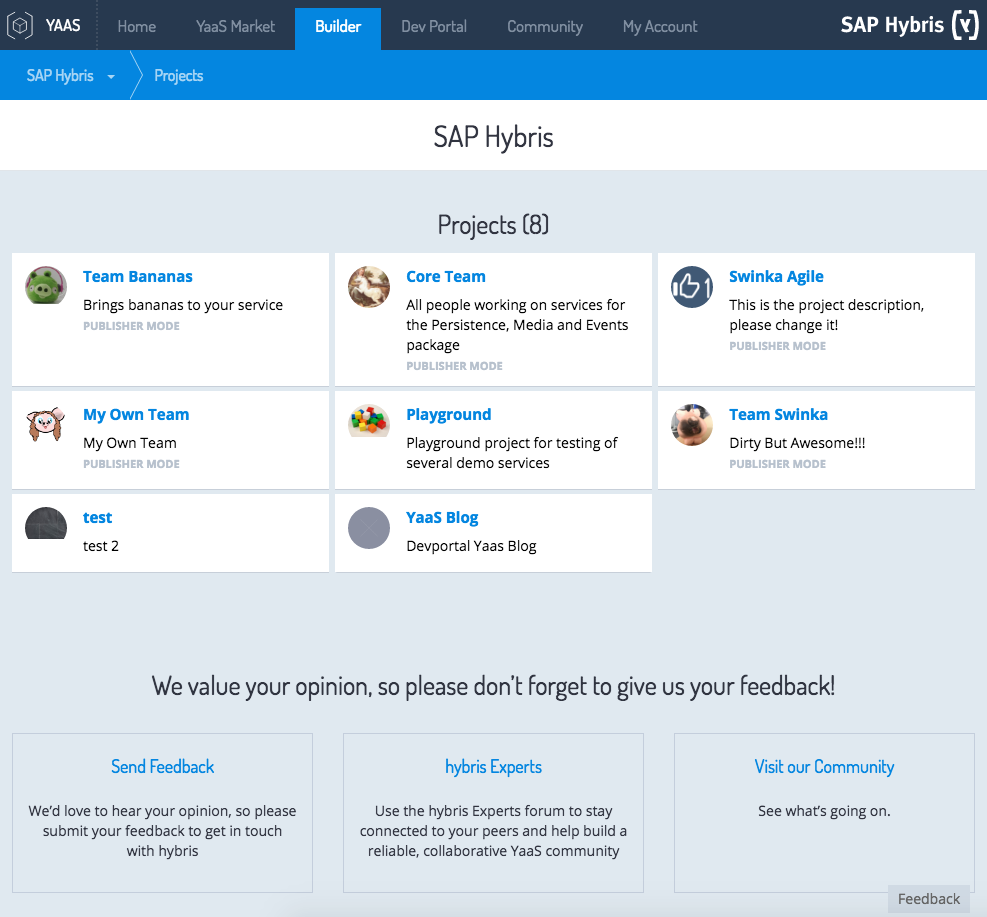Click the 'We value your opinion' heading
The height and width of the screenshot is (917, 987).
click(x=494, y=686)
